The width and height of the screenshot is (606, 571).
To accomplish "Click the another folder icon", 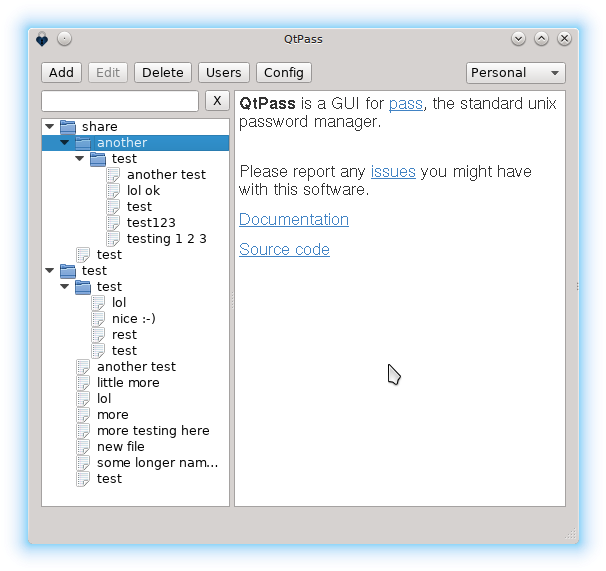I will [x=83, y=143].
